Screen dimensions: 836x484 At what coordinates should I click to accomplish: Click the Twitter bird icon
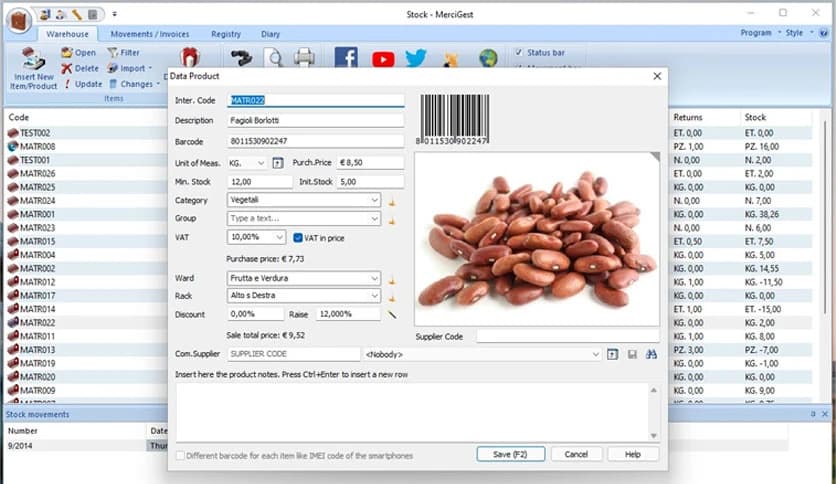coord(416,58)
